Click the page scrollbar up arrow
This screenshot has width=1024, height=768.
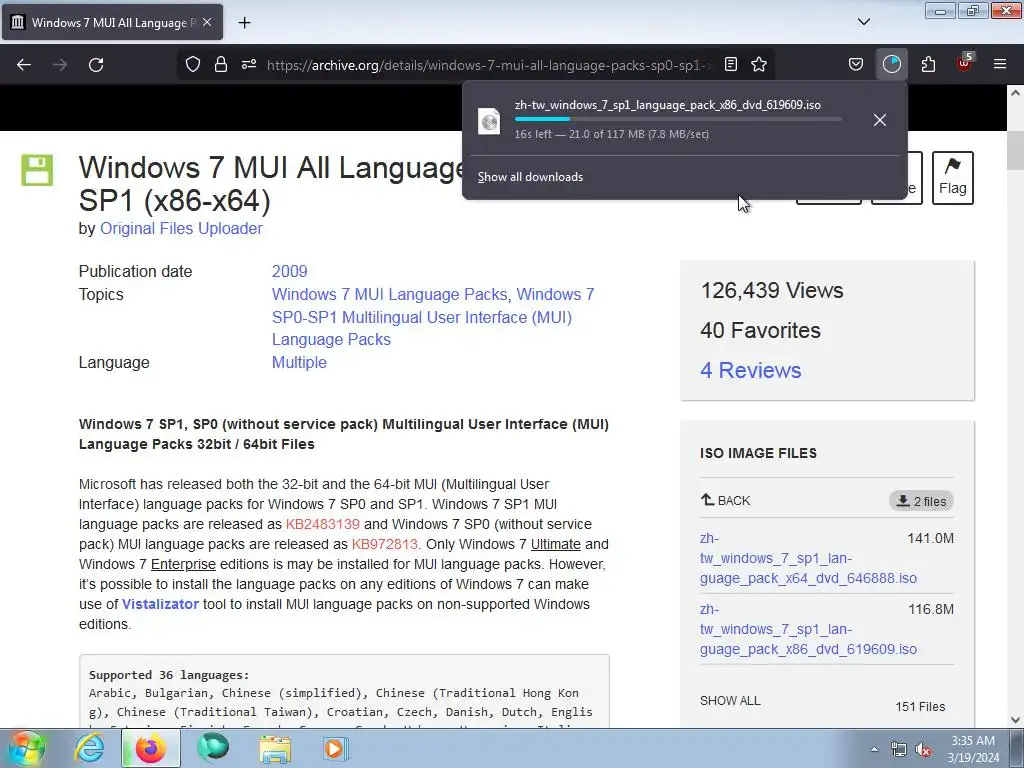coord(1015,93)
